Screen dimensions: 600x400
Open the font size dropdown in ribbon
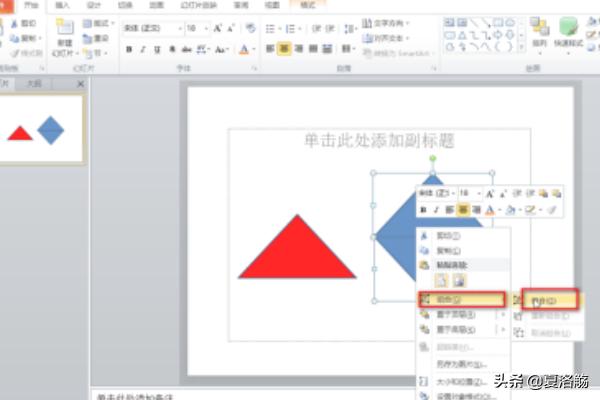(206, 28)
